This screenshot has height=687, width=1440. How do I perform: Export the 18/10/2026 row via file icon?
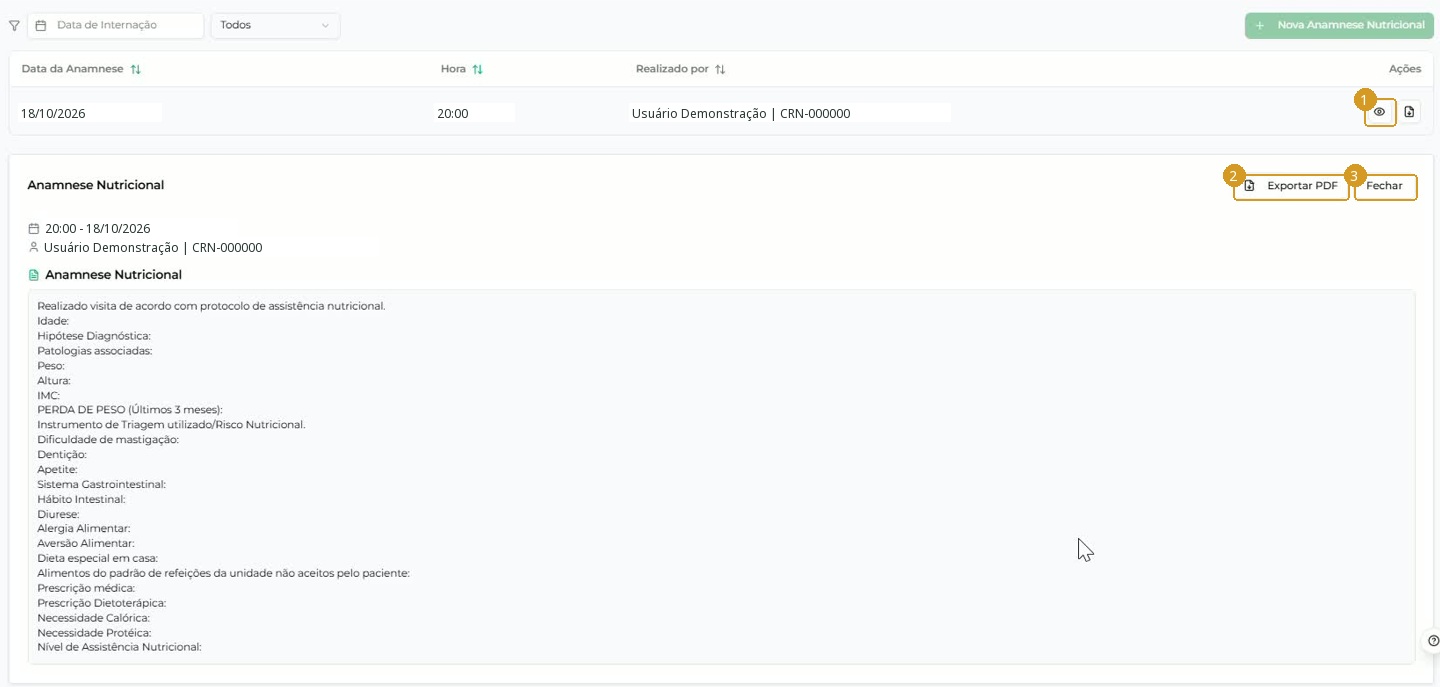pos(1409,112)
